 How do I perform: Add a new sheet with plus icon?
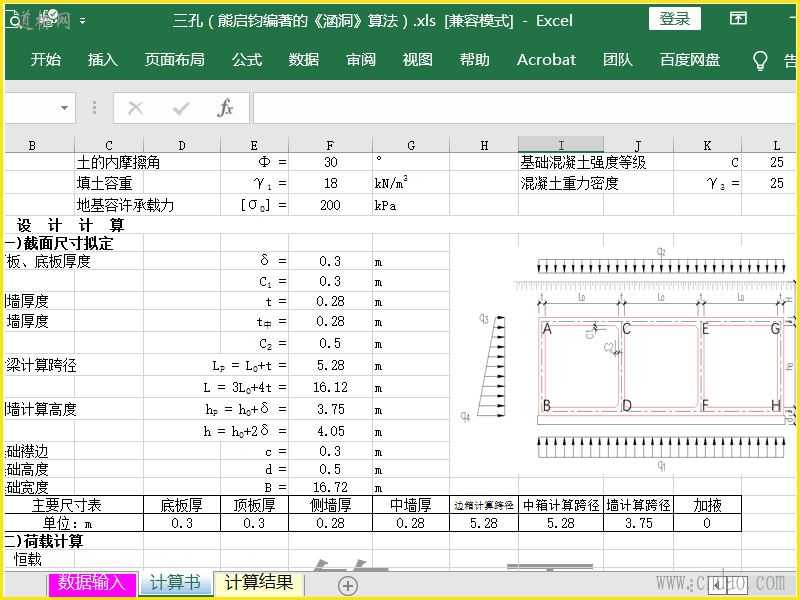coord(348,585)
